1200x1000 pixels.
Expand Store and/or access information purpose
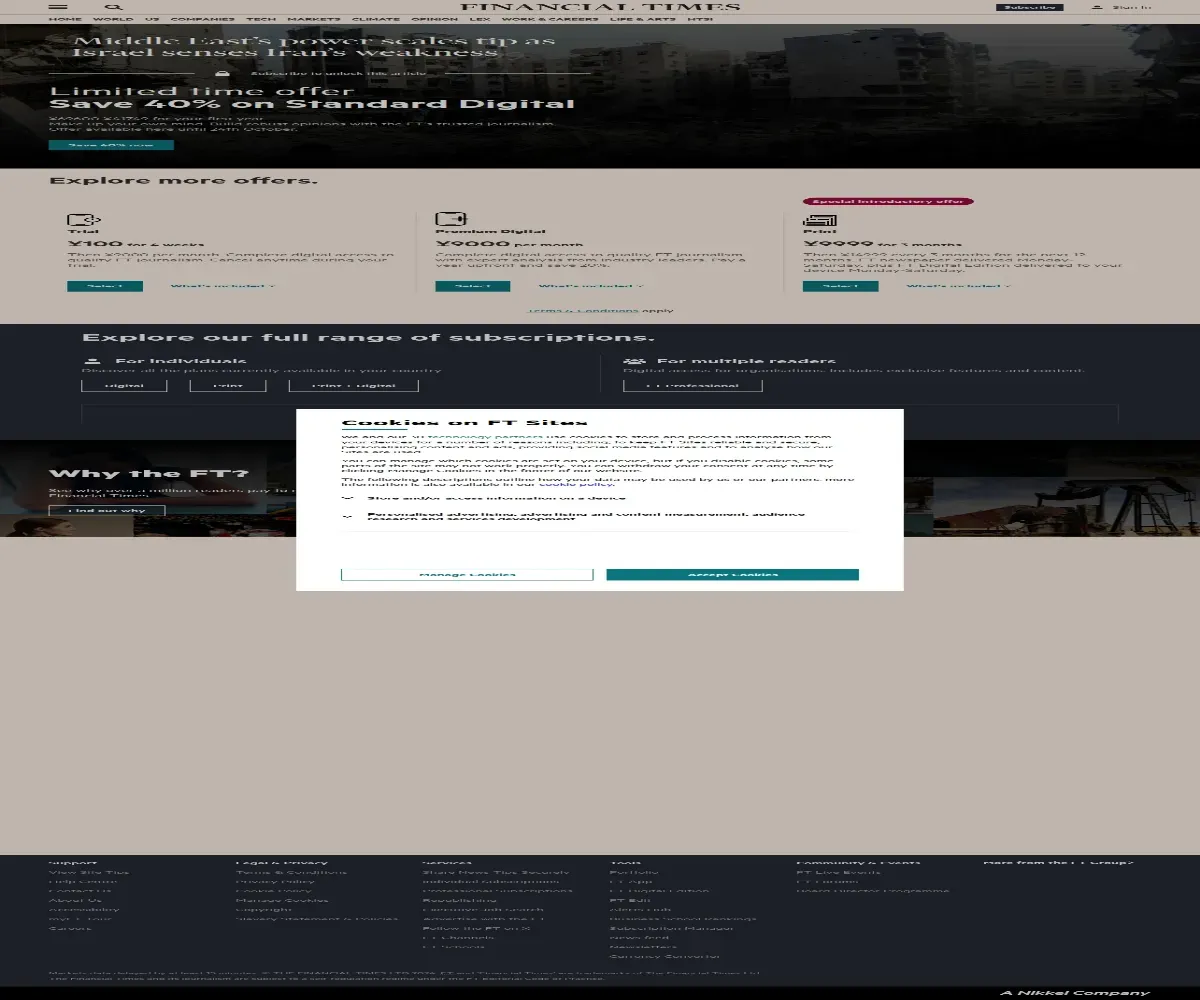[x=347, y=497]
